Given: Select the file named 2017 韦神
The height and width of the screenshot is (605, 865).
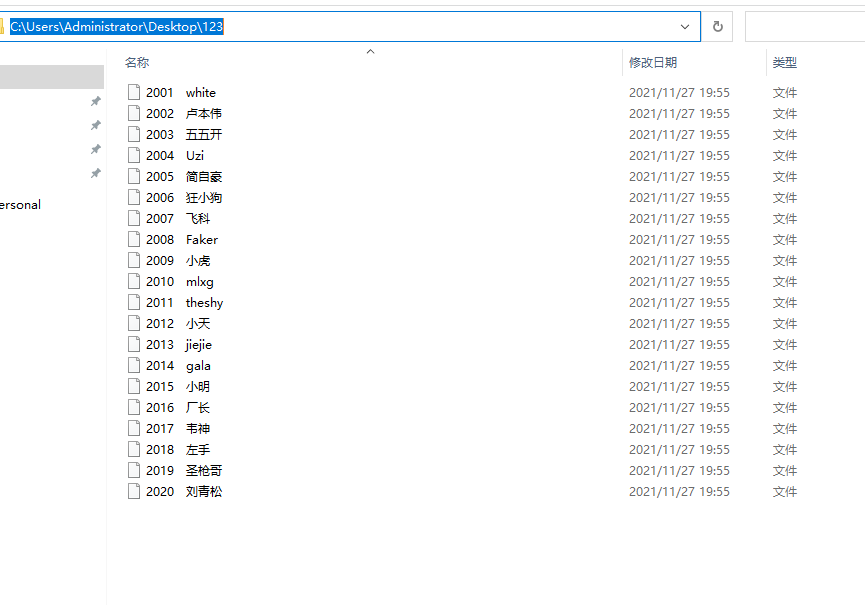Looking at the screenshot, I should [x=178, y=429].
